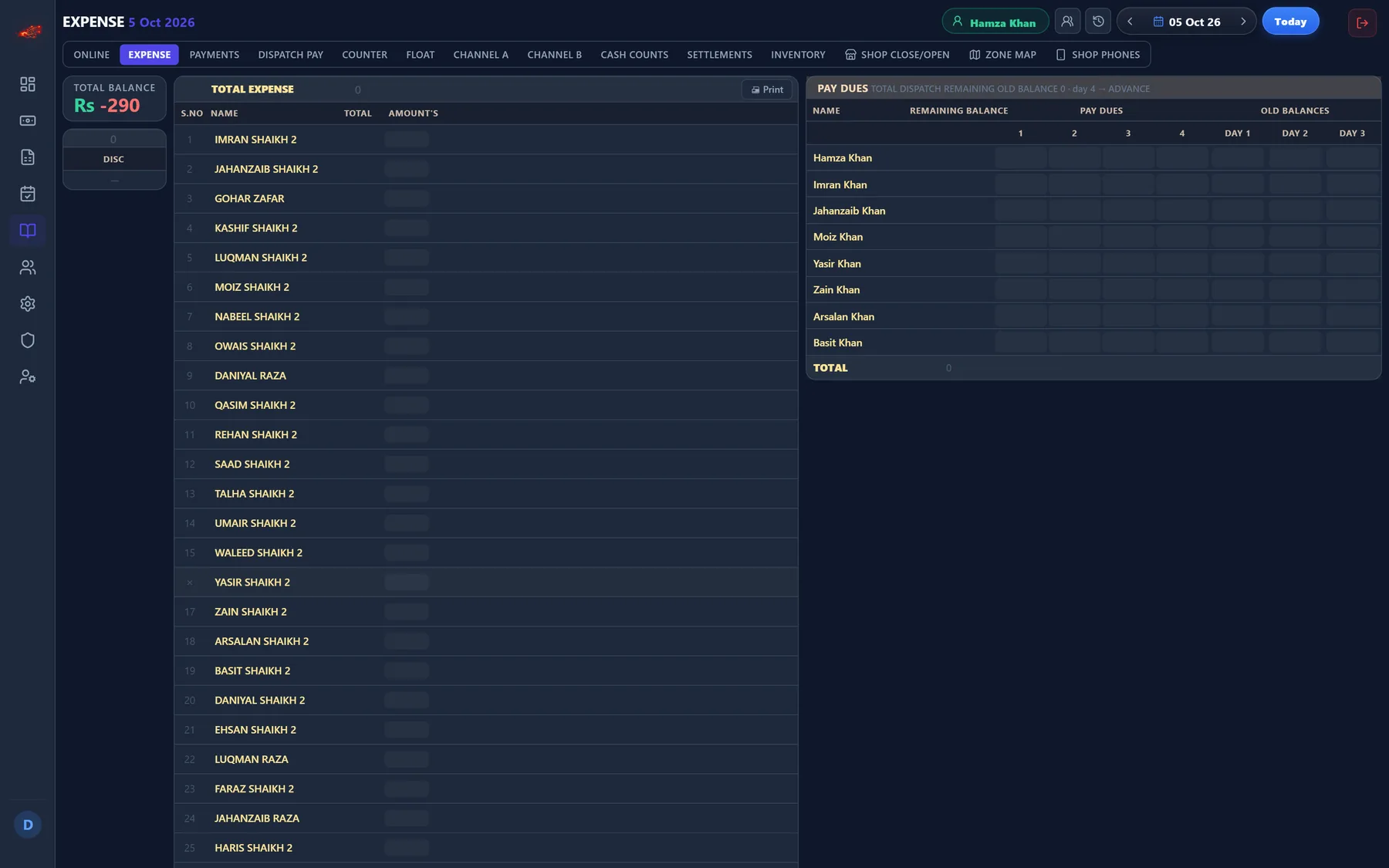Open the document report sidebar icon
This screenshot has width=1389, height=868.
point(28,157)
